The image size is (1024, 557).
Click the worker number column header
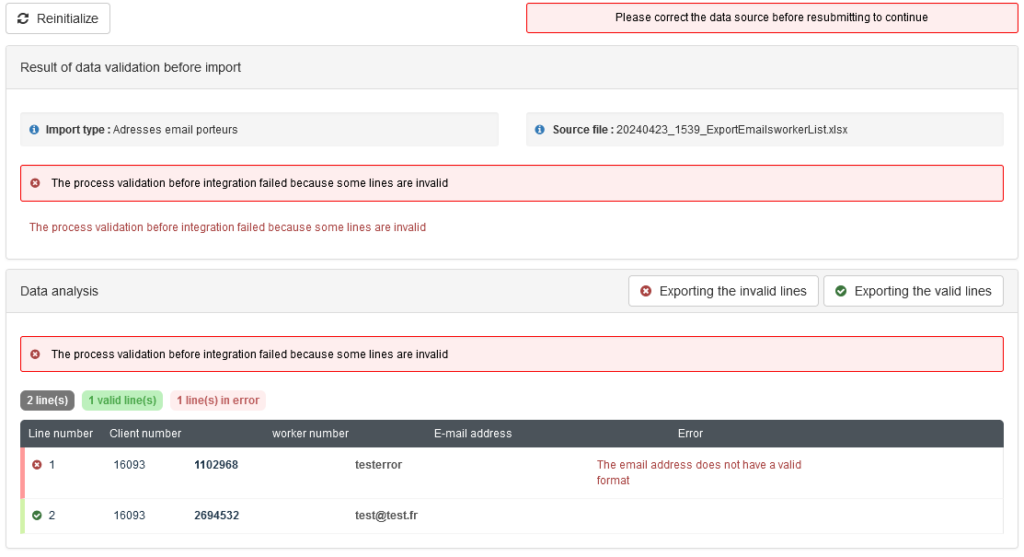(x=310, y=434)
